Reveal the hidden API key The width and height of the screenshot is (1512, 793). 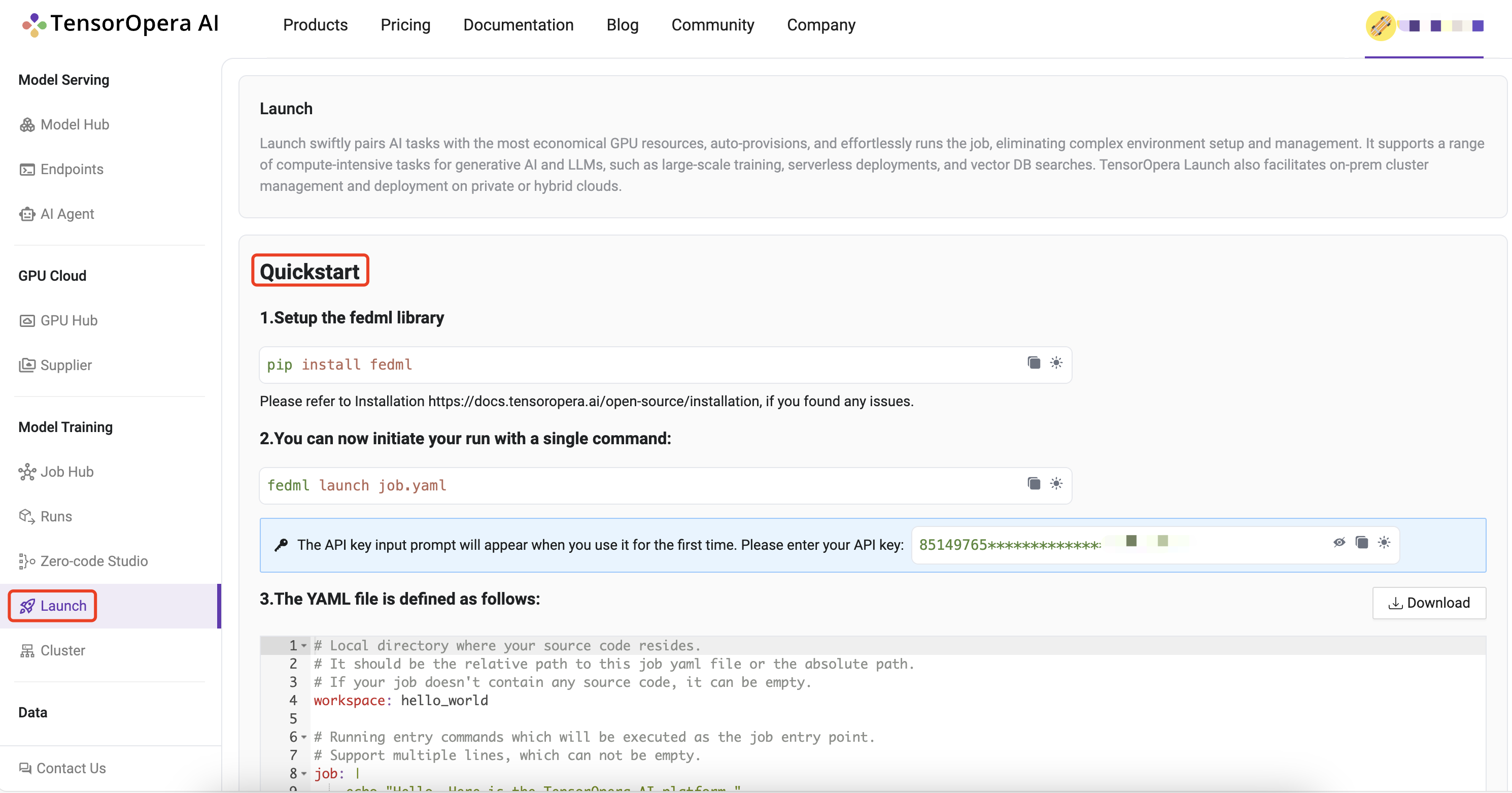(x=1339, y=542)
